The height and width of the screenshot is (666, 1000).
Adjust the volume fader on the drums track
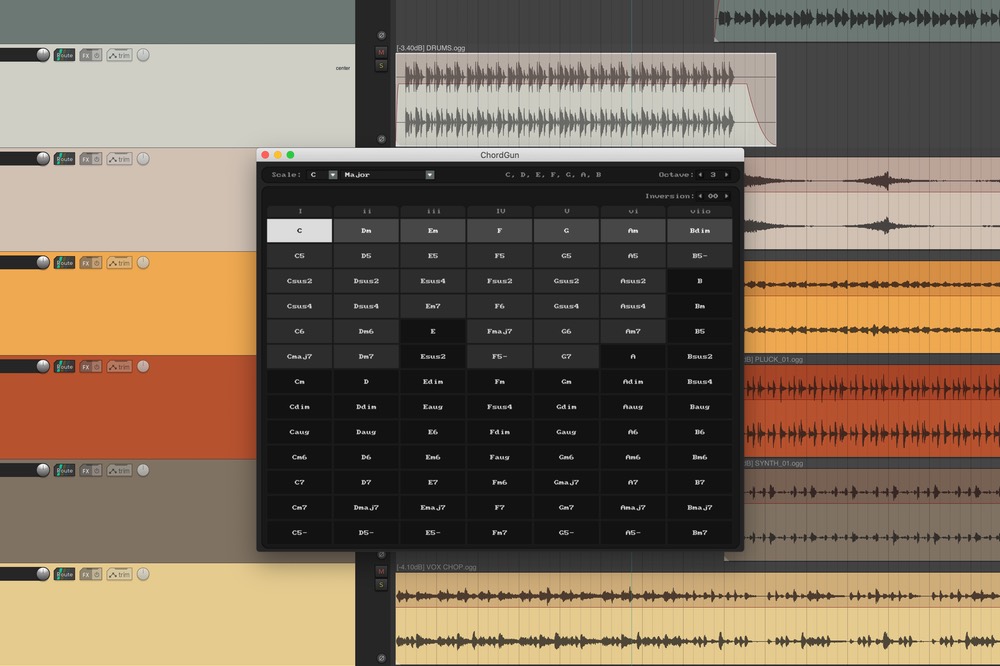pyautogui.click(x=43, y=55)
